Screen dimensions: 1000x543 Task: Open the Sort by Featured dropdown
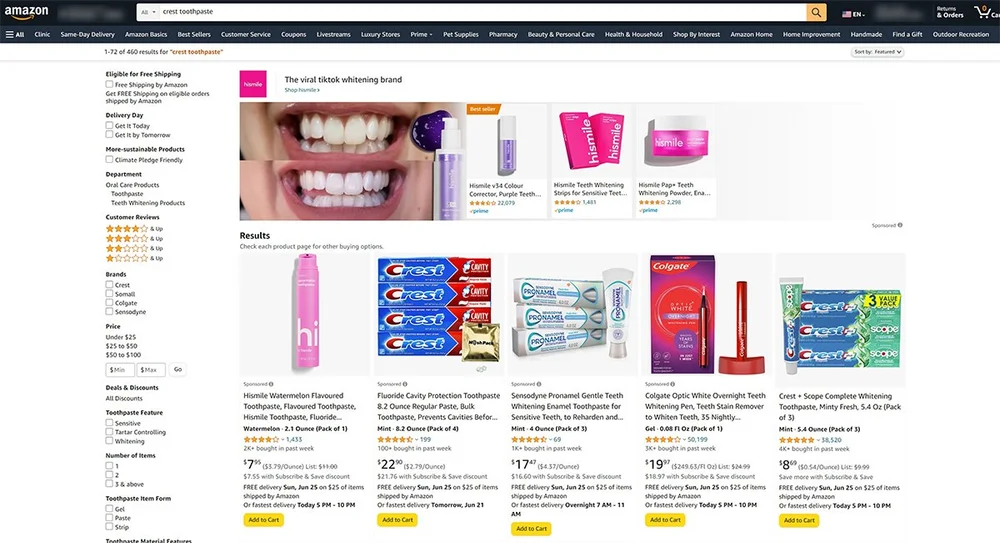coord(878,52)
